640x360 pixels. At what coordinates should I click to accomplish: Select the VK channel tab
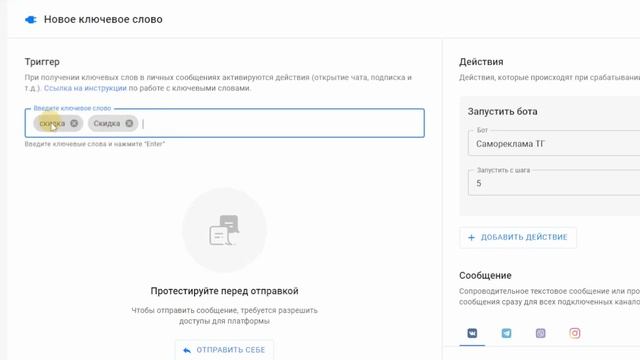(472, 333)
